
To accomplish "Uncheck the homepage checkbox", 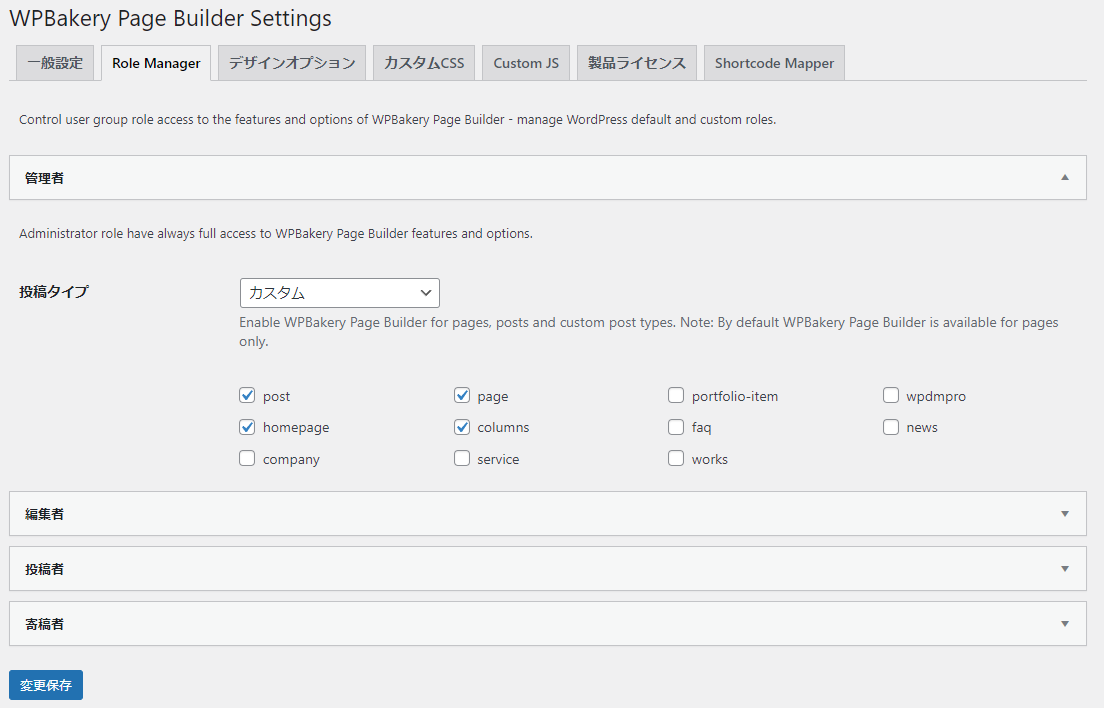I will (x=247, y=426).
